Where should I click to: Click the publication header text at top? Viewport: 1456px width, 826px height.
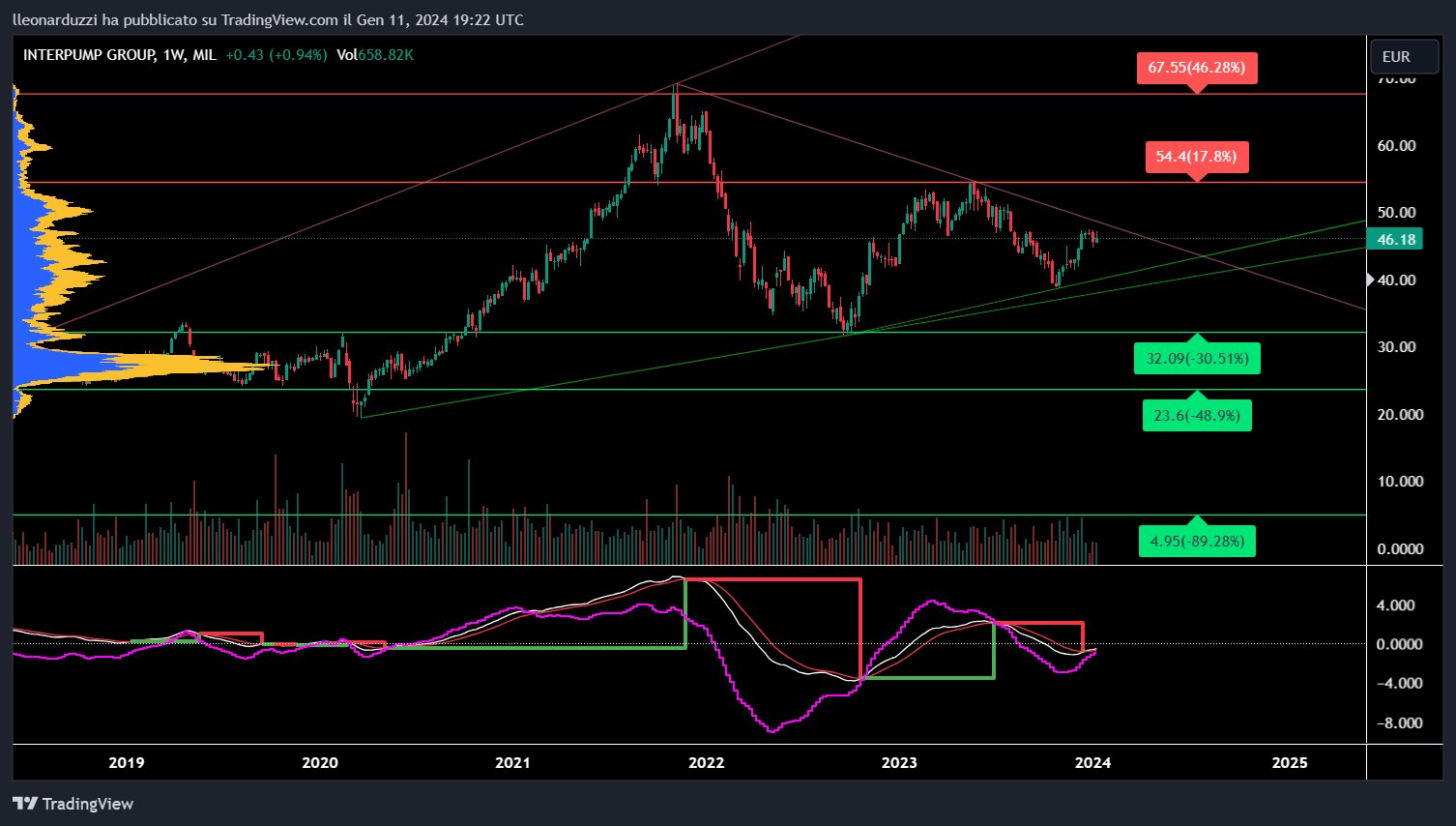(x=268, y=19)
